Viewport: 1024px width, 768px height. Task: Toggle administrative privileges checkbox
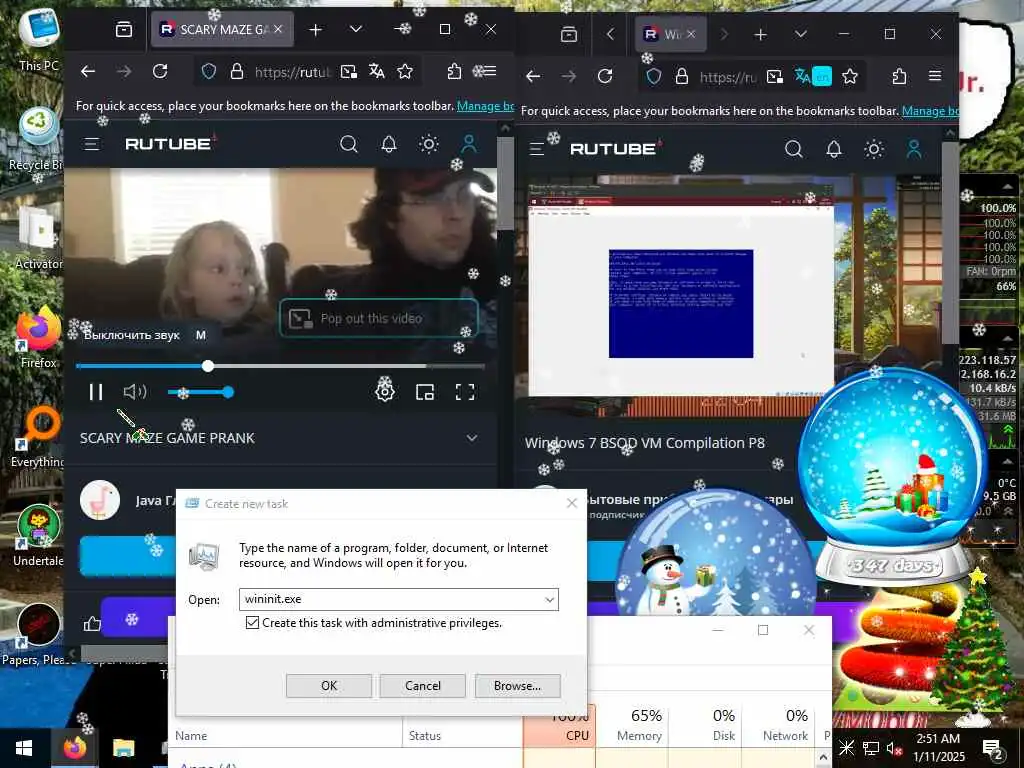252,623
